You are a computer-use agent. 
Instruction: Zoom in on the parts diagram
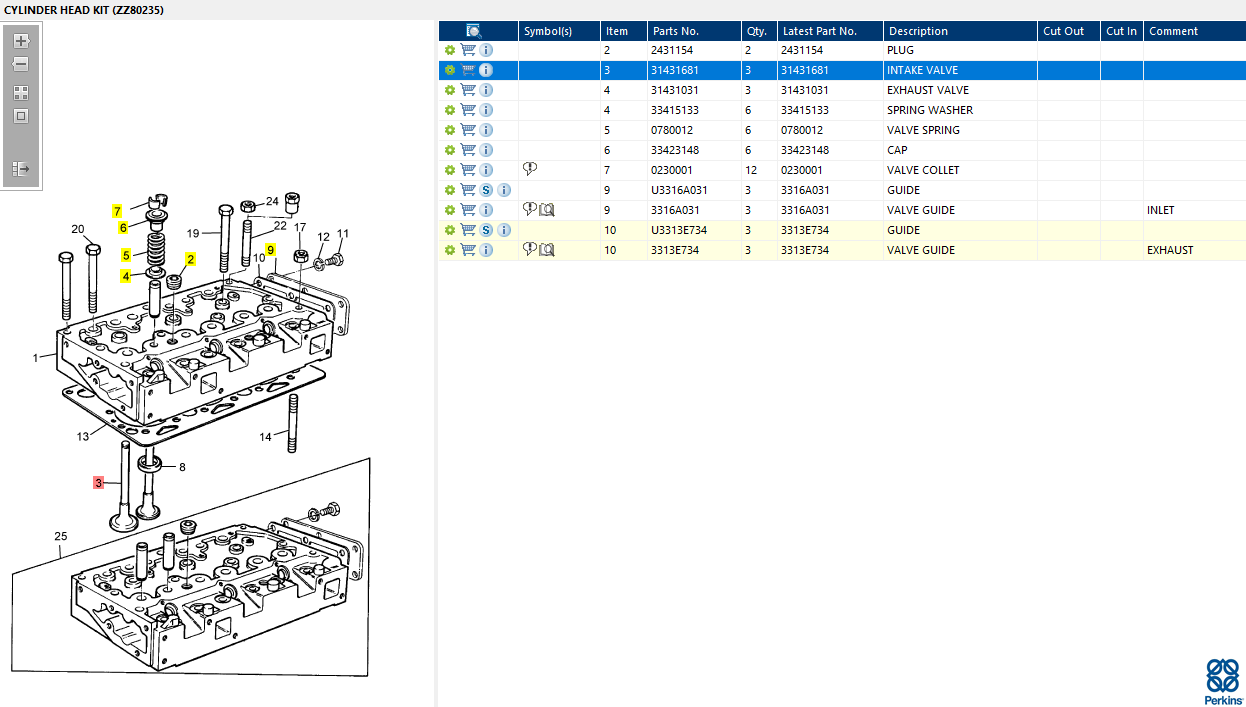click(21, 41)
